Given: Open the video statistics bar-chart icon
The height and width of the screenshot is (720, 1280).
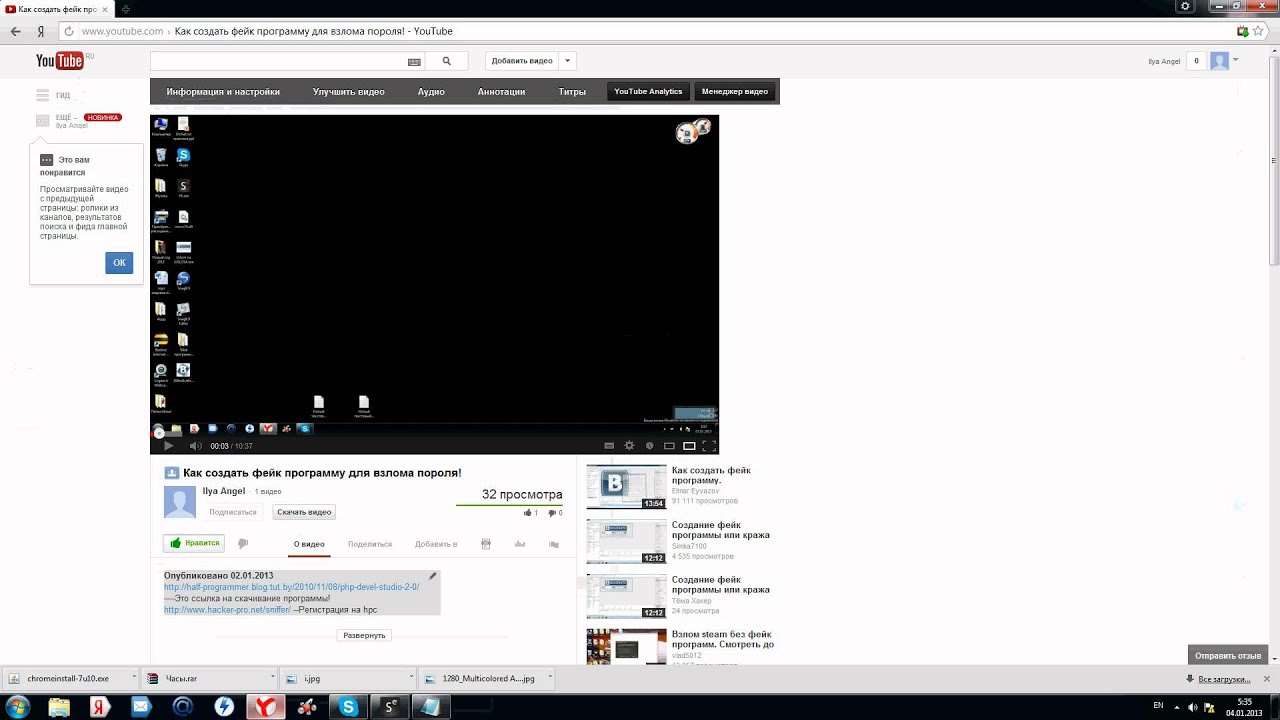Looking at the screenshot, I should (520, 544).
